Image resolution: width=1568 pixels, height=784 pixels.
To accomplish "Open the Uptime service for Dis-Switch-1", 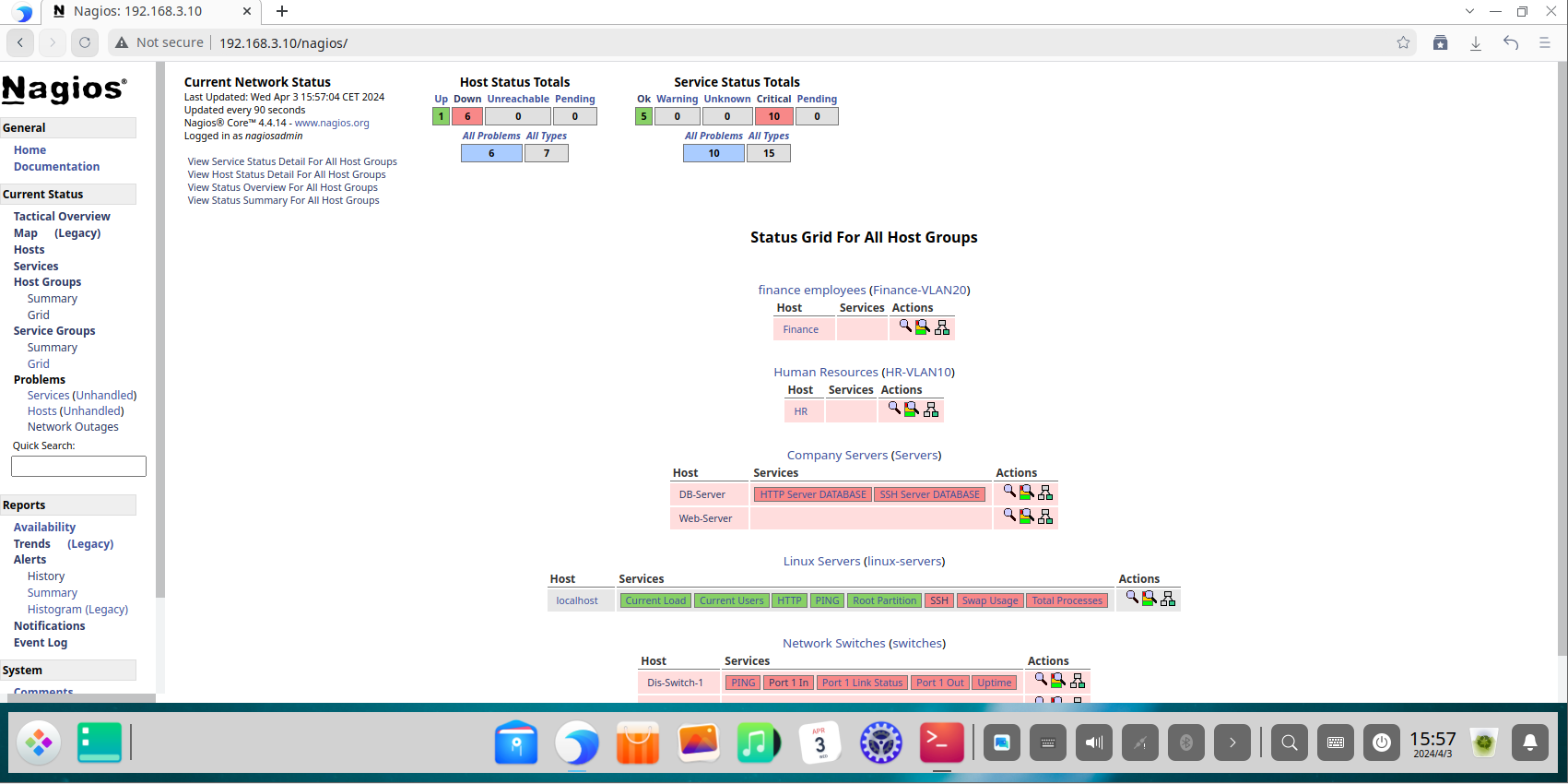I will pos(995,683).
